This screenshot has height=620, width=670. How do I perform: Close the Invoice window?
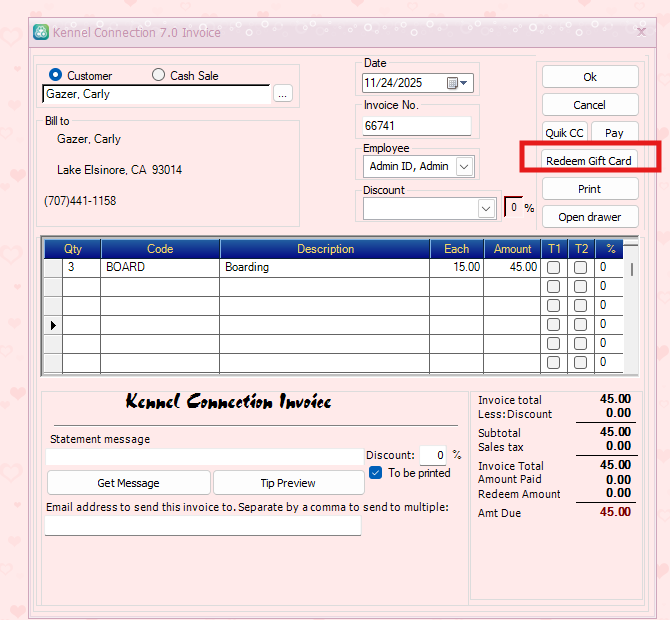pyautogui.click(x=640, y=32)
